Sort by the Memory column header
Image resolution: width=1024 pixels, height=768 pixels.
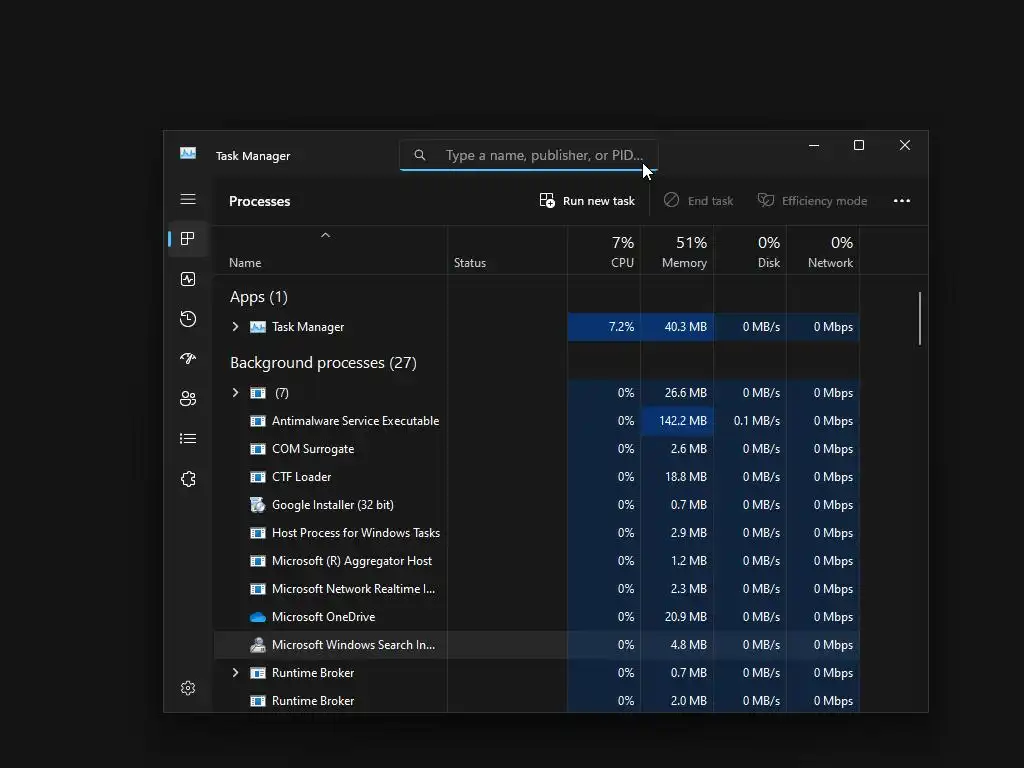pyautogui.click(x=677, y=251)
